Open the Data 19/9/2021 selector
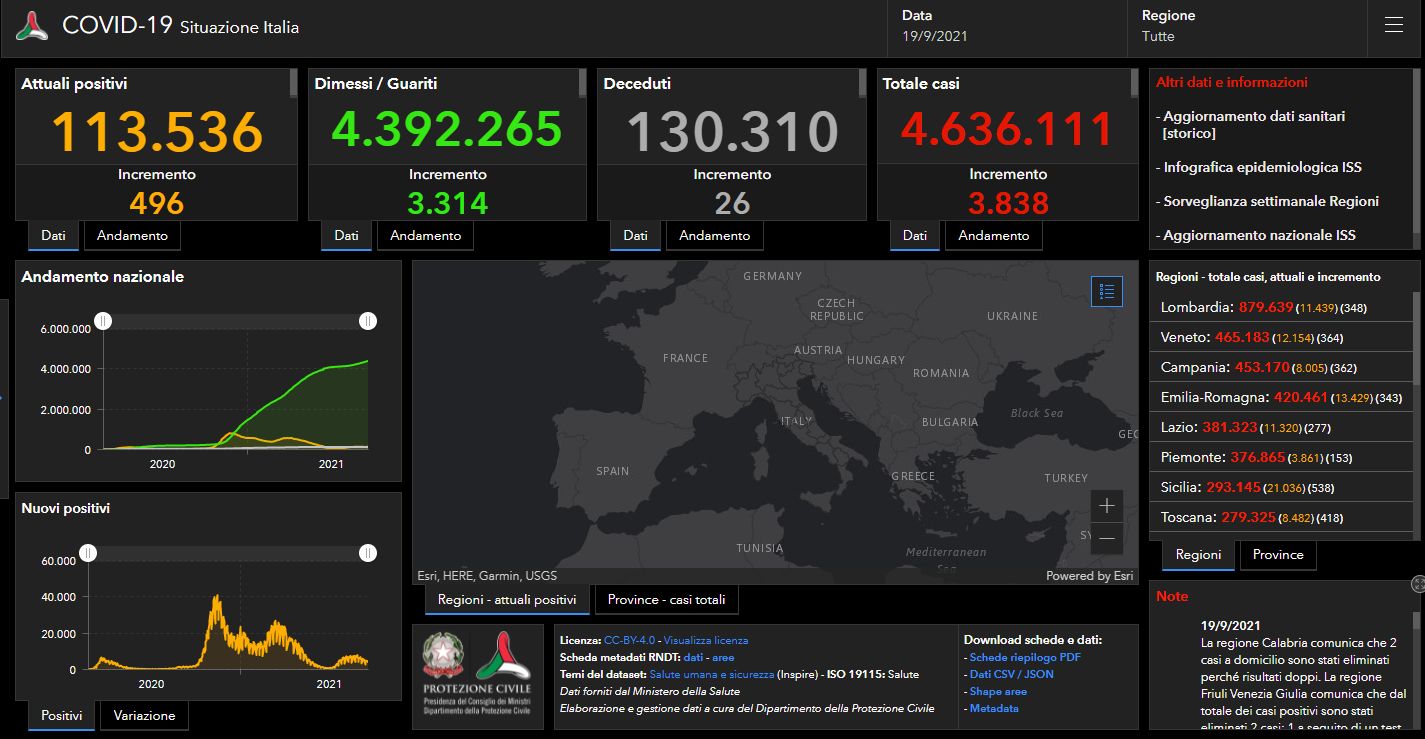The image size is (1425, 739). pyautogui.click(x=1005, y=30)
